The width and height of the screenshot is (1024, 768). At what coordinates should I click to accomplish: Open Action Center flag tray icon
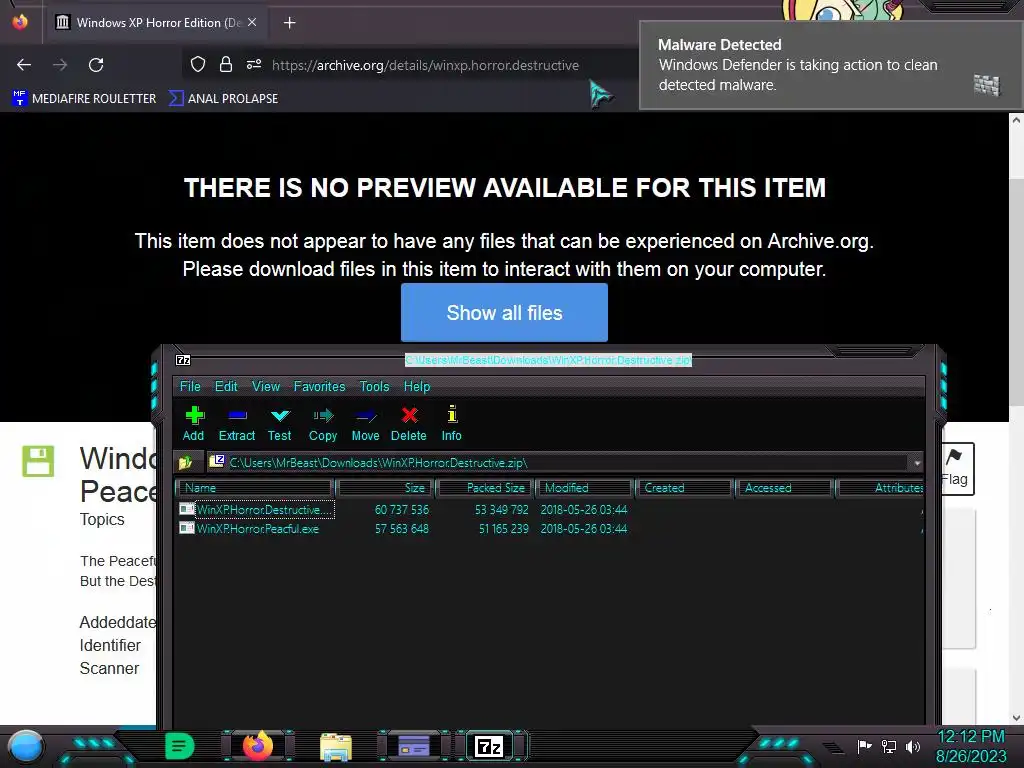pos(865,746)
